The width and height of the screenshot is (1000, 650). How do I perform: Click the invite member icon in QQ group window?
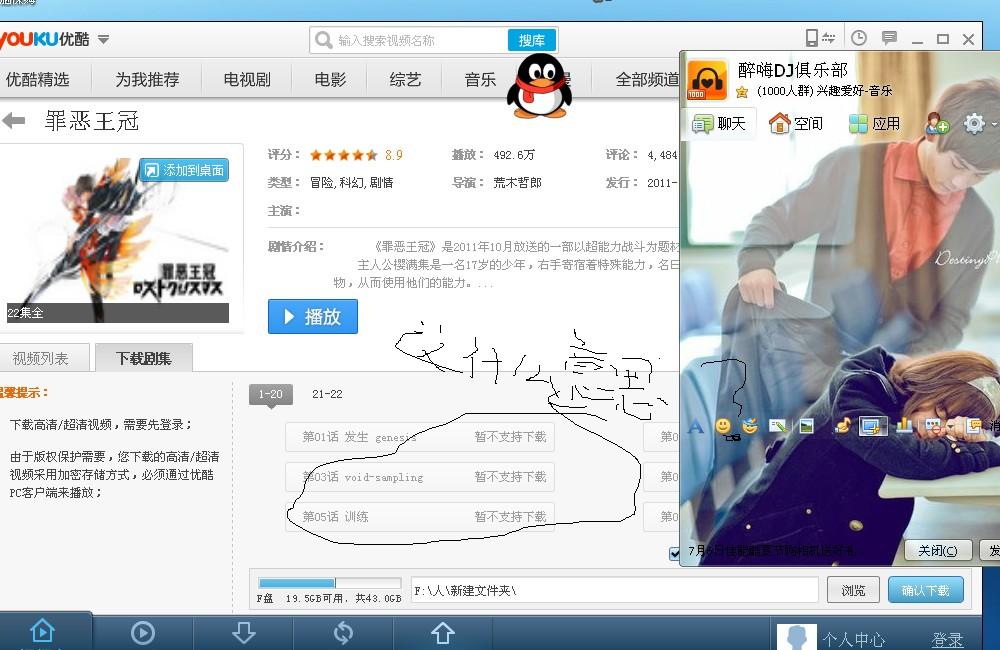click(x=938, y=123)
